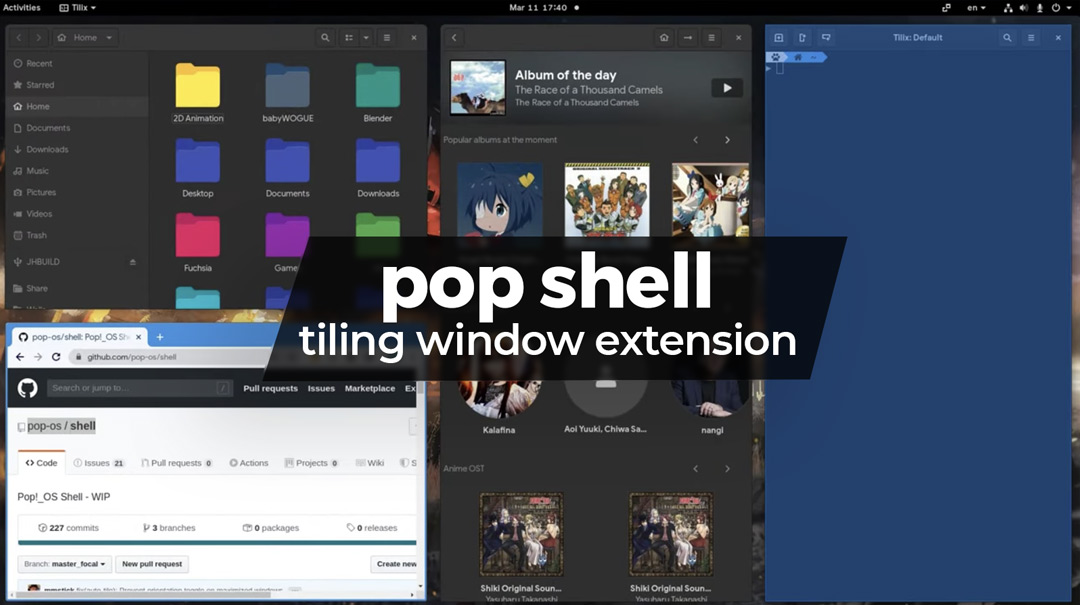Open Pull requests in GitHub header
This screenshot has height=605, width=1080.
pos(270,389)
